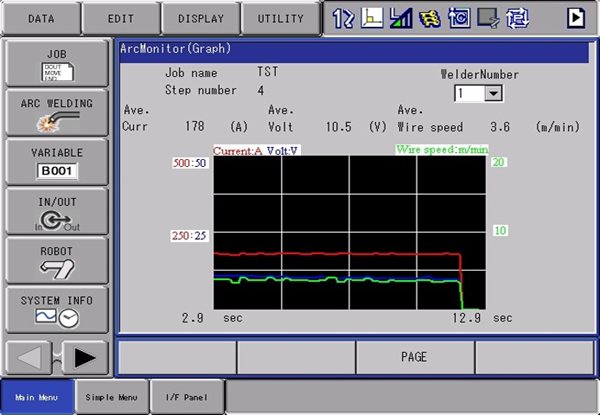Viewport: 600px width, 415px height.
Task: Open the IN/OUT signals menu
Action: (x=56, y=211)
